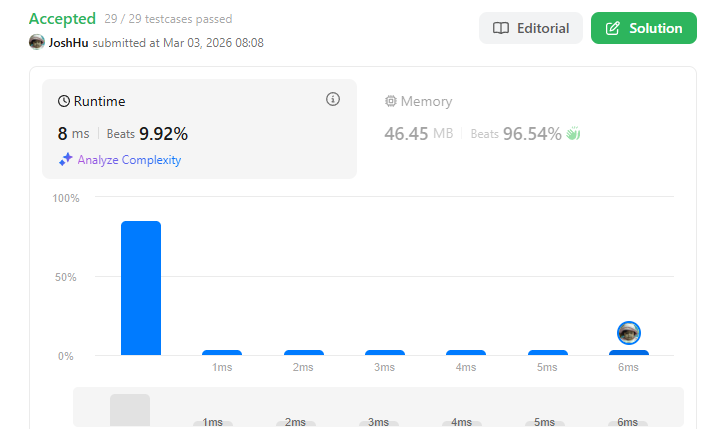Click the 'submitted at Mar 03, 2026 08:08' text

click(x=178, y=43)
